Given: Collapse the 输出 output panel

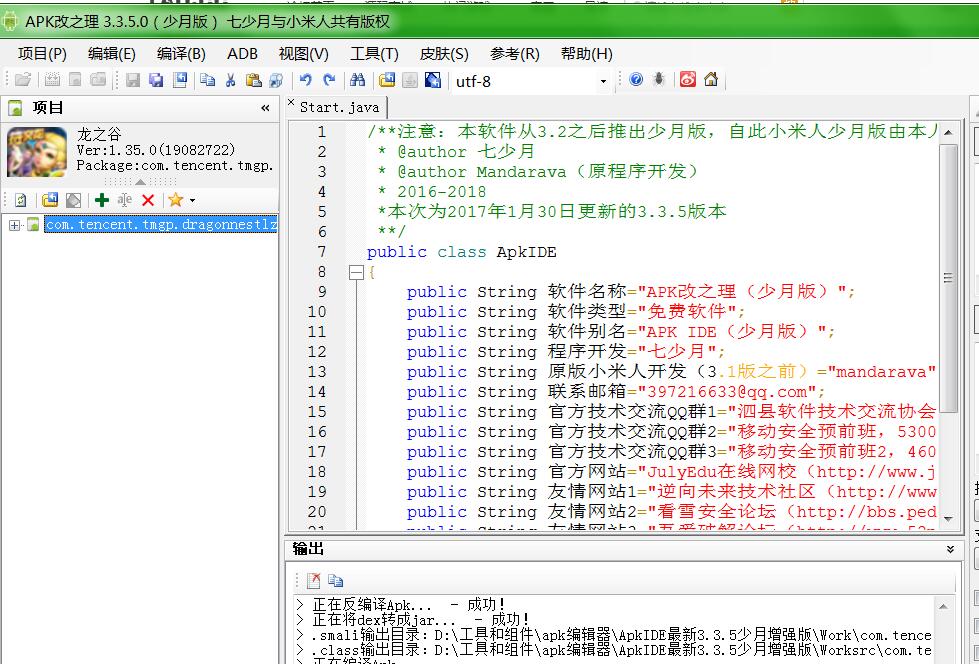Looking at the screenshot, I should coord(950,550).
